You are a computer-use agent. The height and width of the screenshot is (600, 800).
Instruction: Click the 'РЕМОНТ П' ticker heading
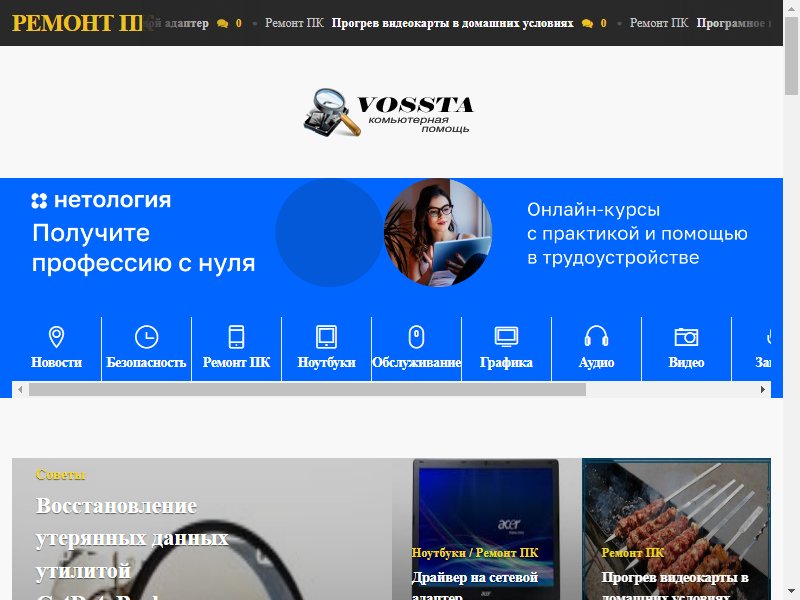click(x=78, y=23)
